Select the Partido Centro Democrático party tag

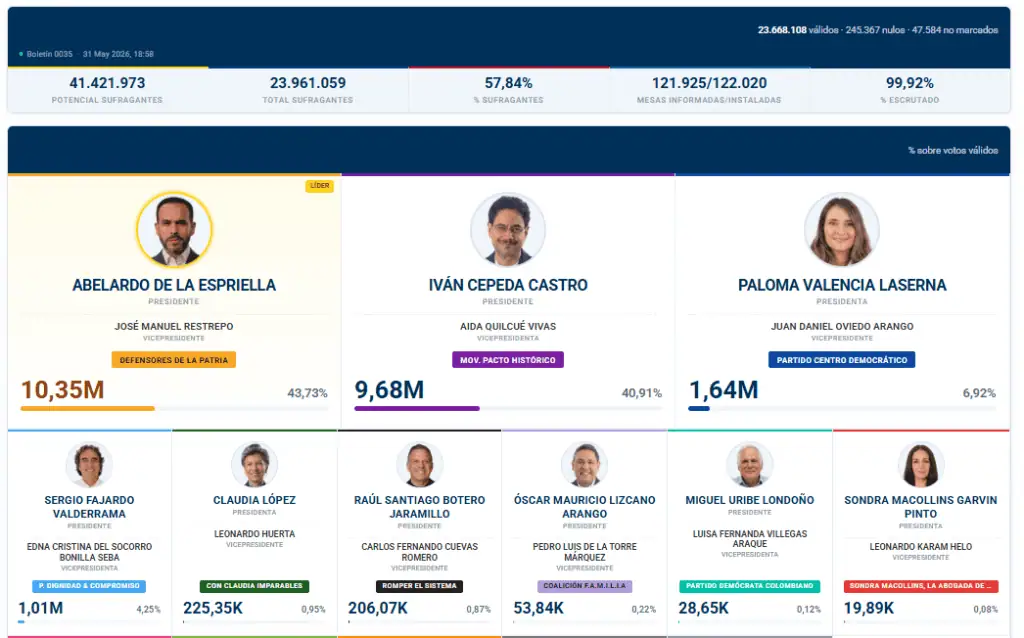tap(842, 360)
